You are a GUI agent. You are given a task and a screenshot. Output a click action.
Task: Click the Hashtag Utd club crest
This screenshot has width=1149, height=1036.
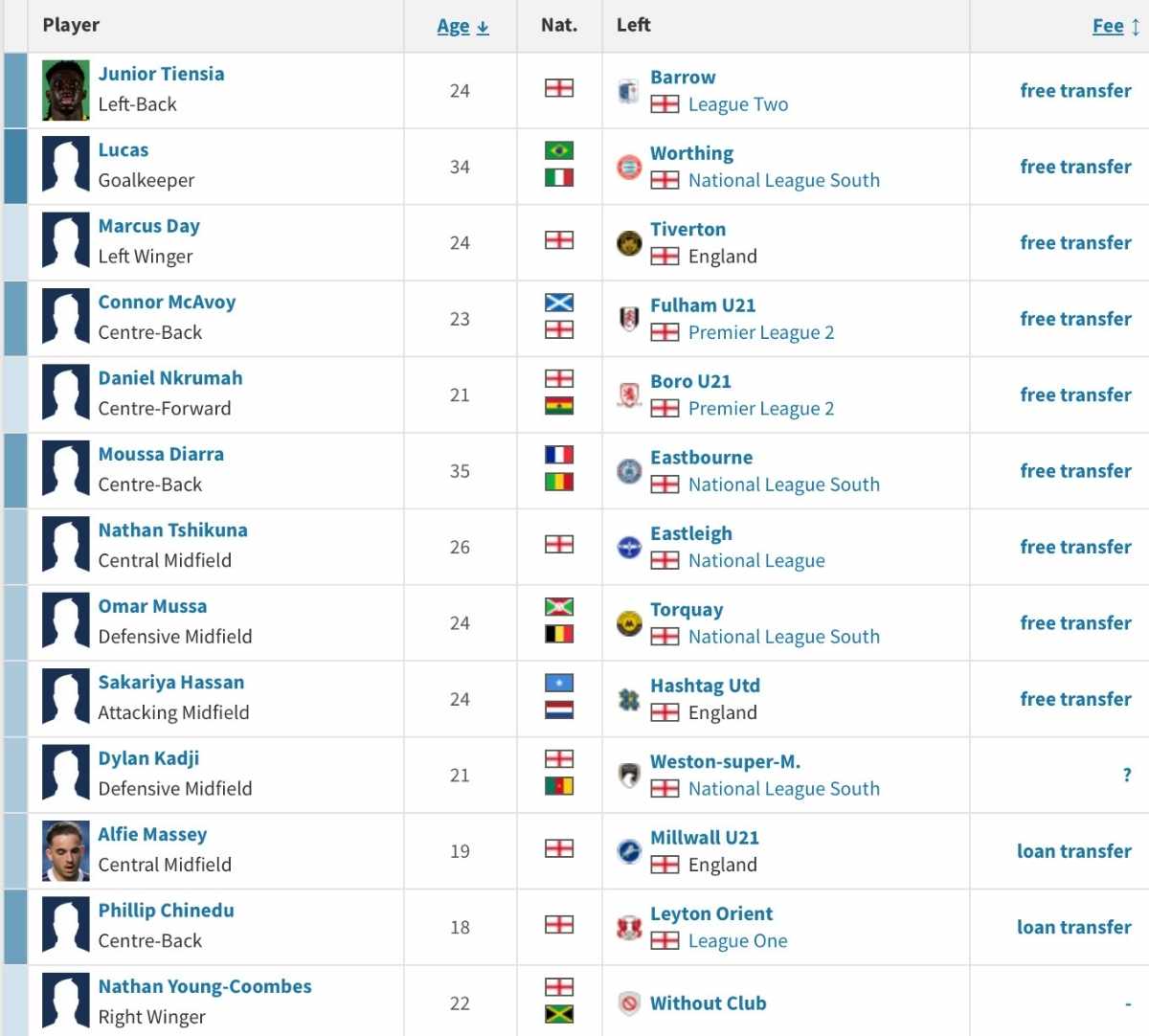point(629,699)
